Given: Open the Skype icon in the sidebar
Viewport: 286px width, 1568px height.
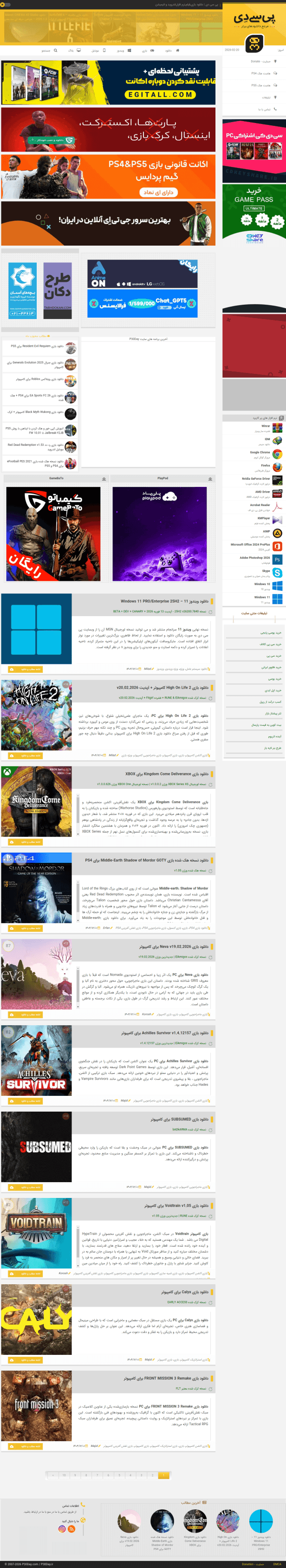Looking at the screenshot, I should coord(277,573).
